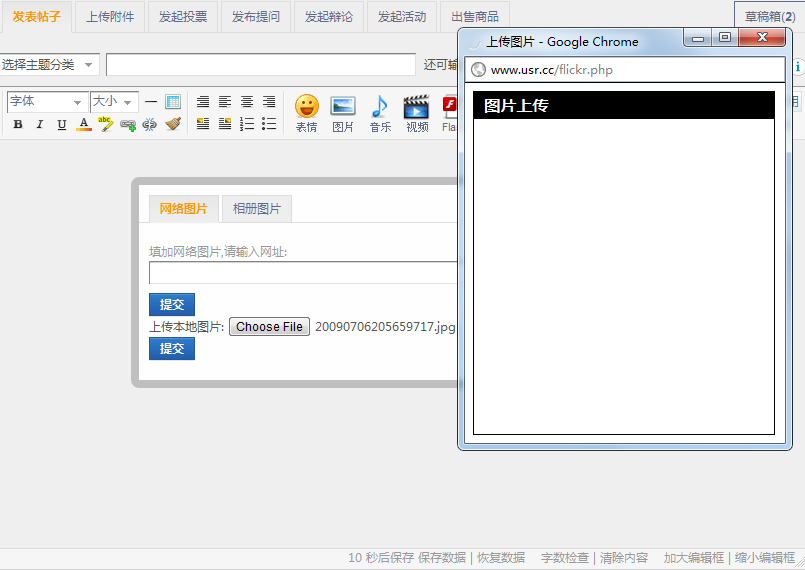The width and height of the screenshot is (805, 570).
Task: Open the 草稿箱(2) drafts box
Action: pos(770,17)
